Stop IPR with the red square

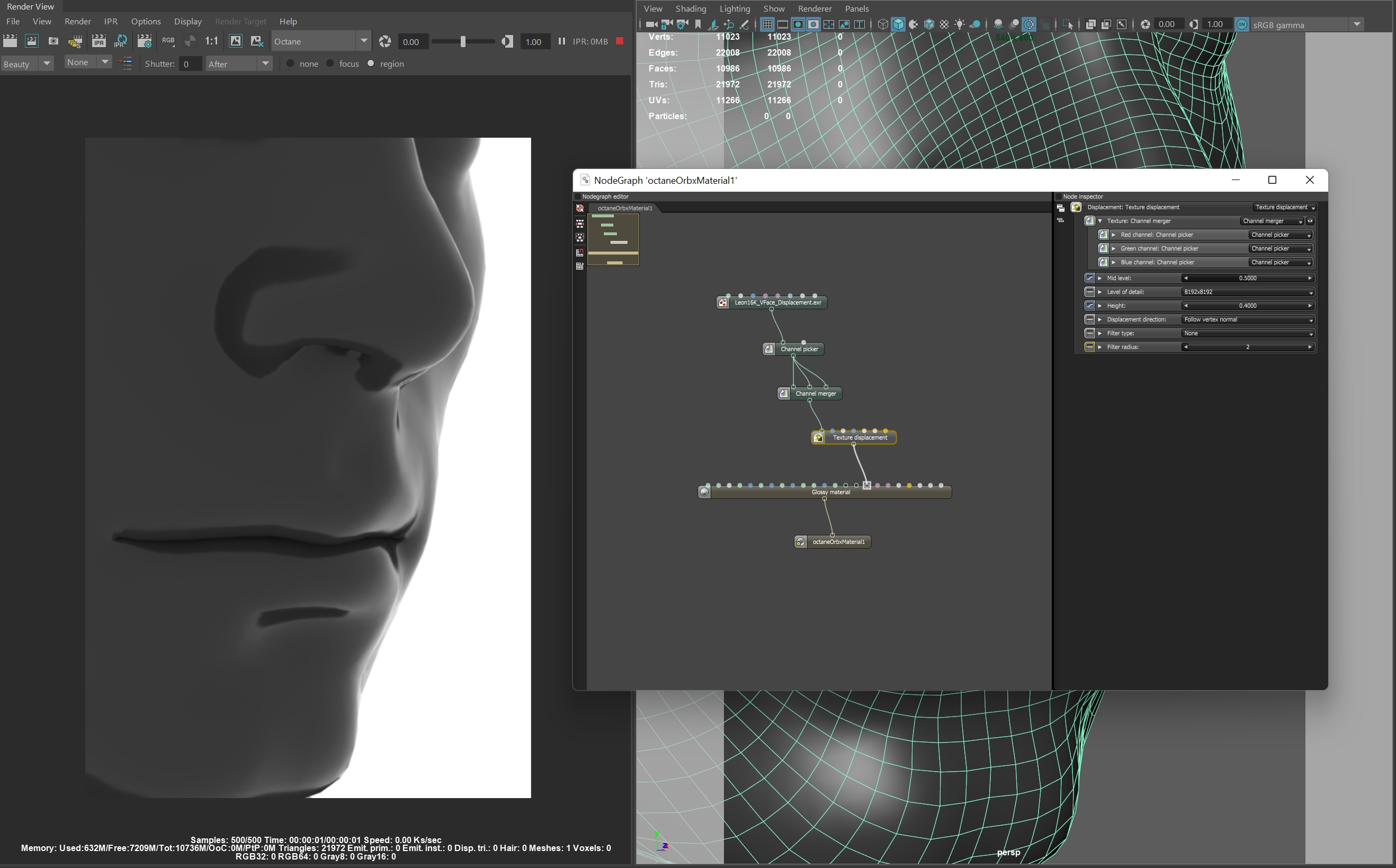(620, 41)
